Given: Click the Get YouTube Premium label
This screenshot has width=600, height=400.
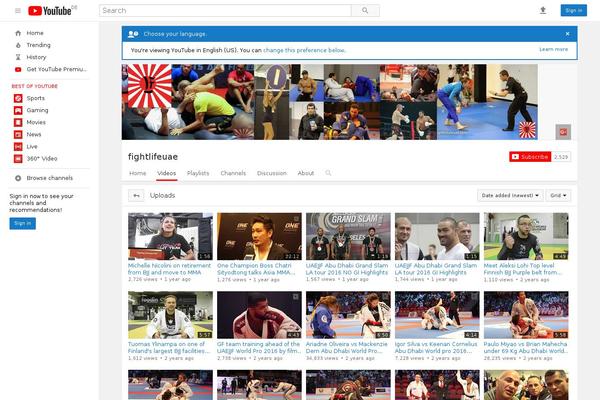Looking at the screenshot, I should pos(57,69).
